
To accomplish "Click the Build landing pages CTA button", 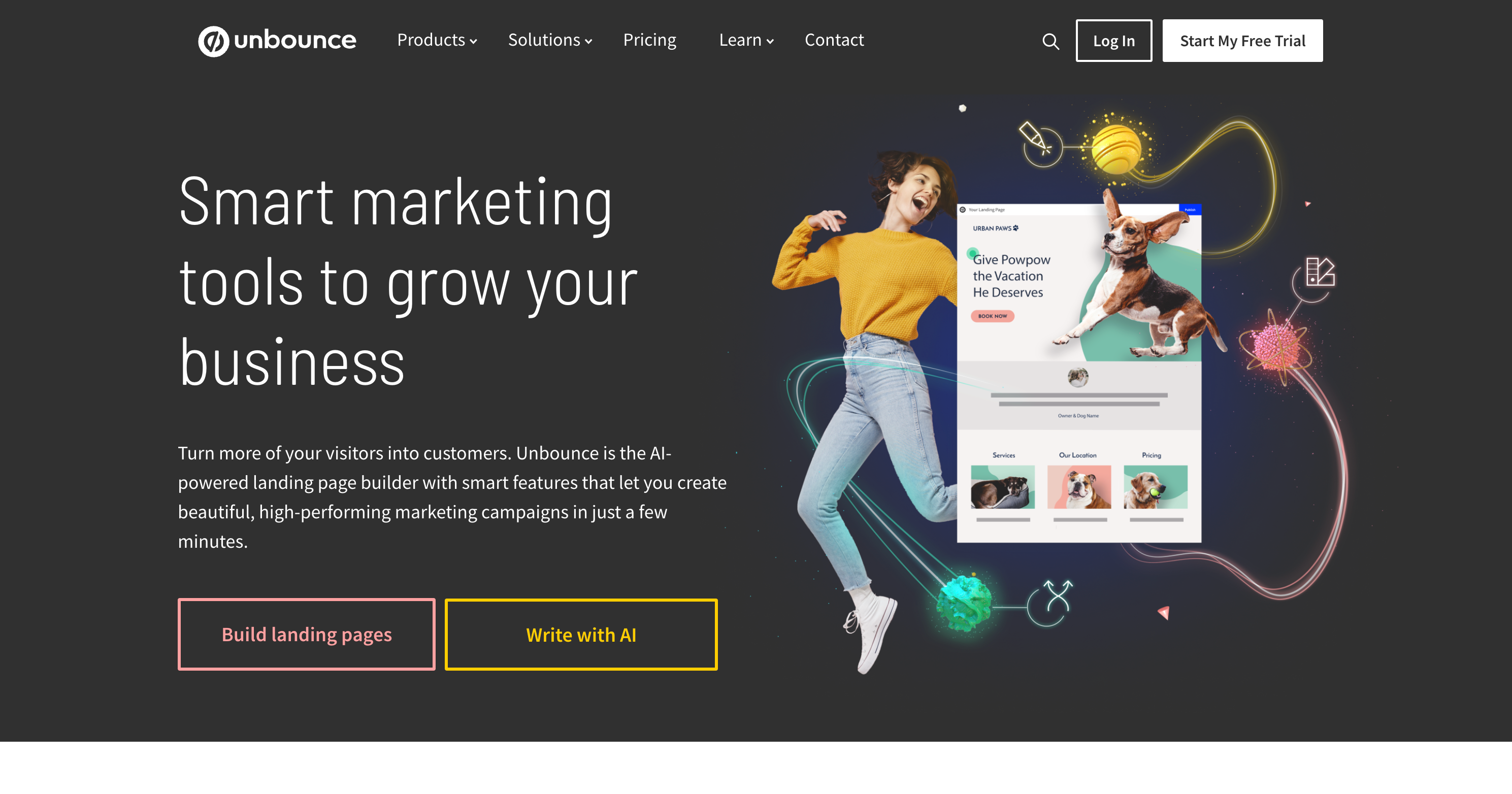I will pos(306,633).
